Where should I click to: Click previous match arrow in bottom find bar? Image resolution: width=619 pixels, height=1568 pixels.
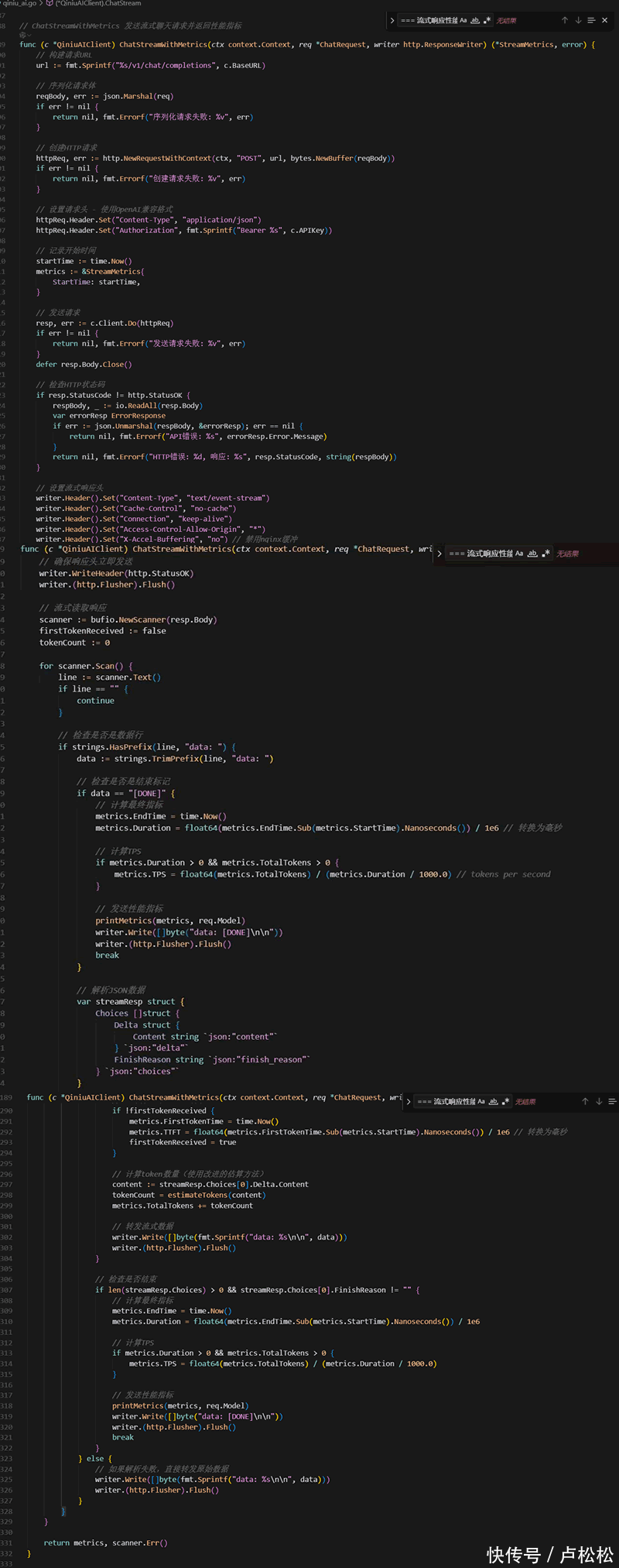[585, 1101]
